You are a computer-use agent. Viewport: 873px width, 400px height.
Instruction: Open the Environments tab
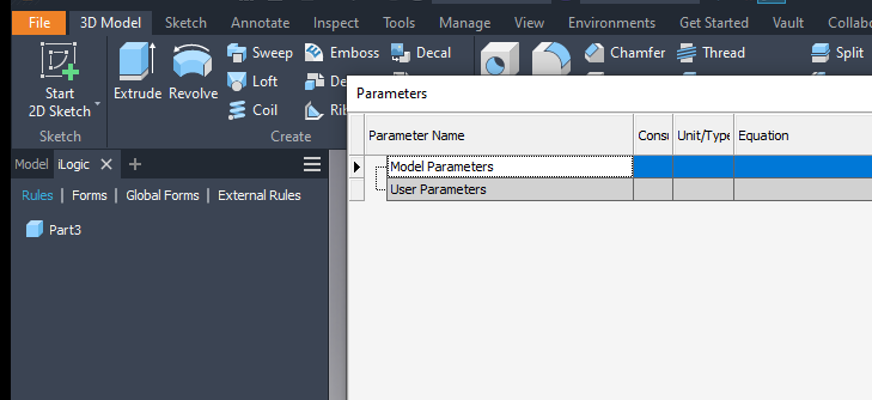[611, 23]
